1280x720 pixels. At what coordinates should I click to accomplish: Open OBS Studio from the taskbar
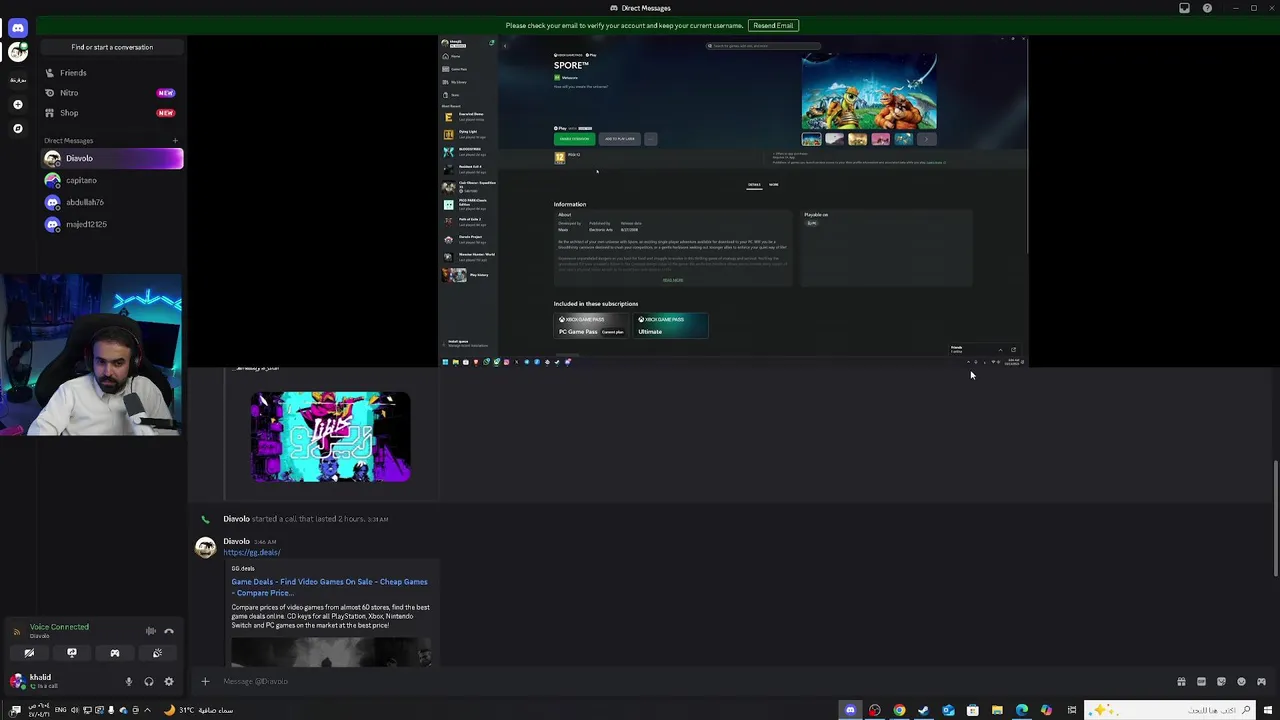pos(875,711)
